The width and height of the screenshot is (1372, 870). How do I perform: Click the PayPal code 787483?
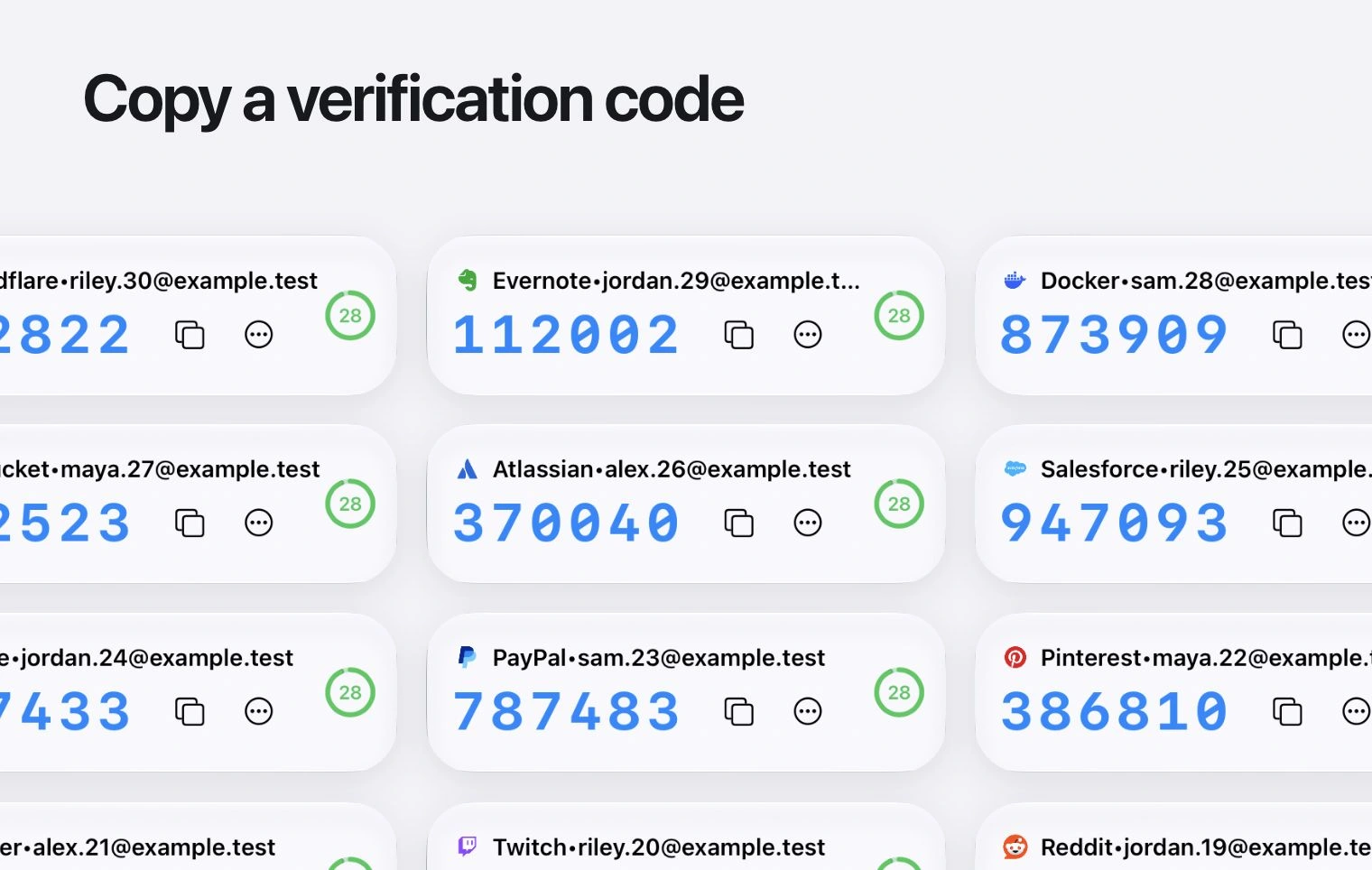click(x=566, y=711)
